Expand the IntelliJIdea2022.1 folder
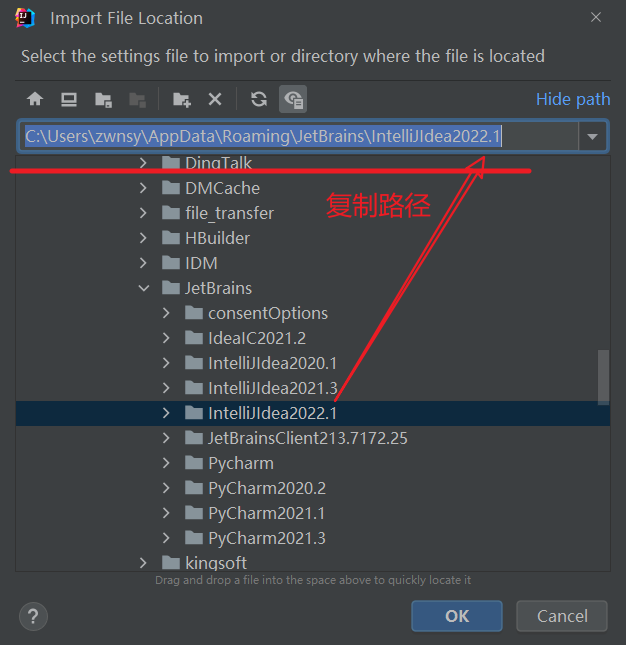626x645 pixels. click(167, 413)
